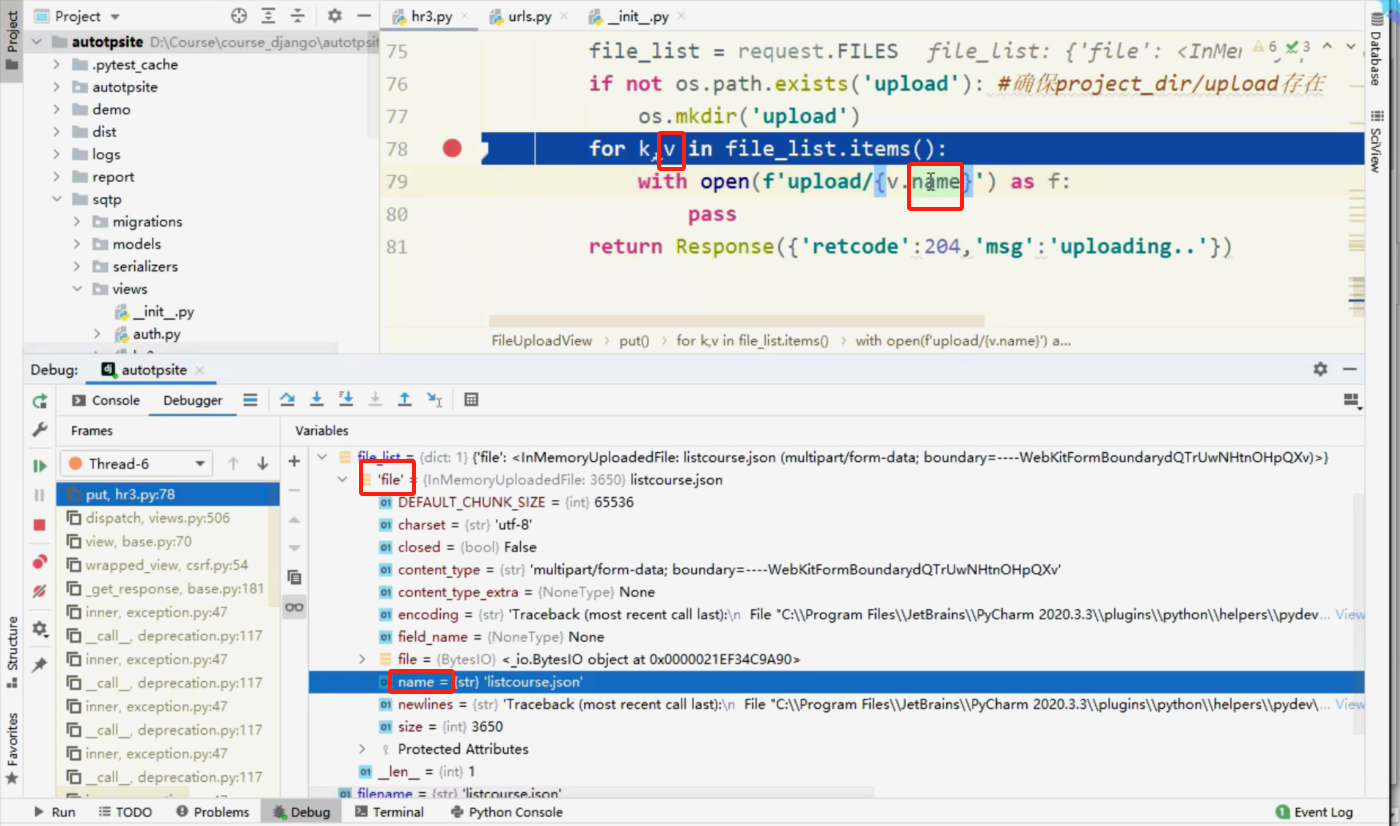Open the Thread-6 thread dropdown

[x=136, y=464]
